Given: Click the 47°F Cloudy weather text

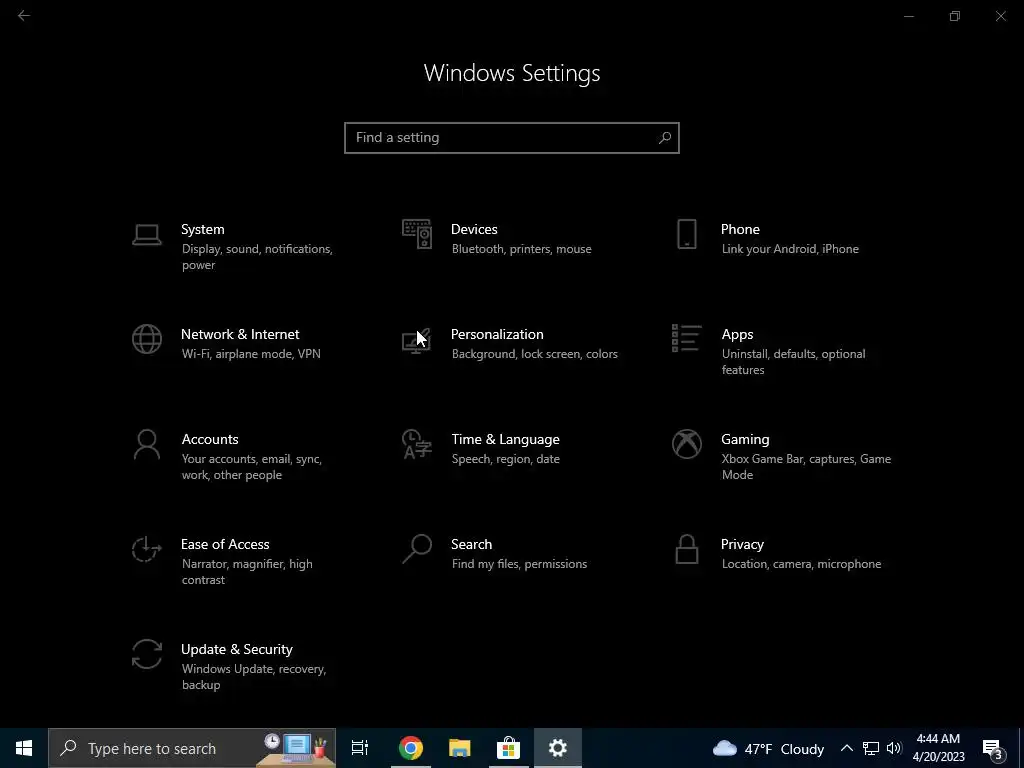Looking at the screenshot, I should [784, 749].
